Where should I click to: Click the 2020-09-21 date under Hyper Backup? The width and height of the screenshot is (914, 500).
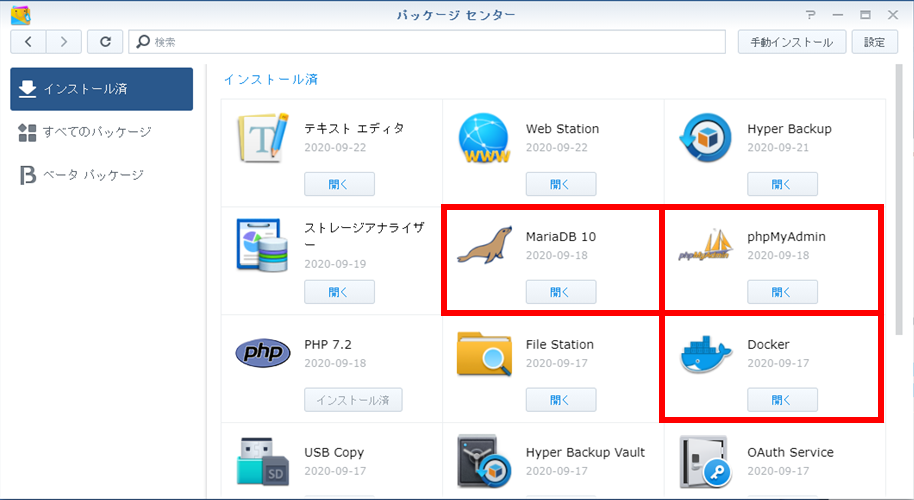(x=778, y=147)
